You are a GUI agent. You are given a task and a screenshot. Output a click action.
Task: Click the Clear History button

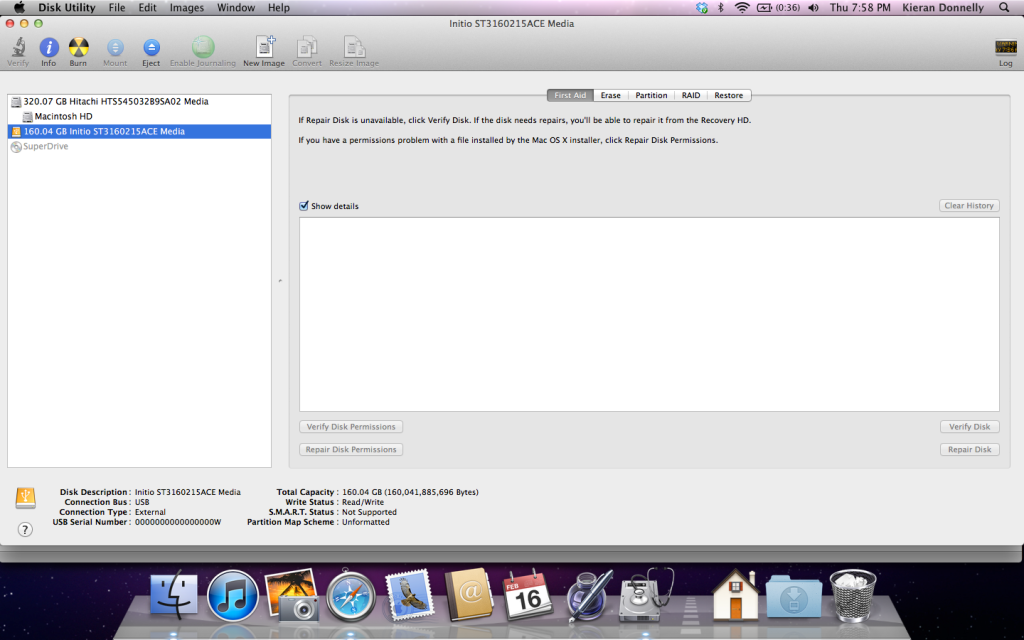tap(969, 206)
